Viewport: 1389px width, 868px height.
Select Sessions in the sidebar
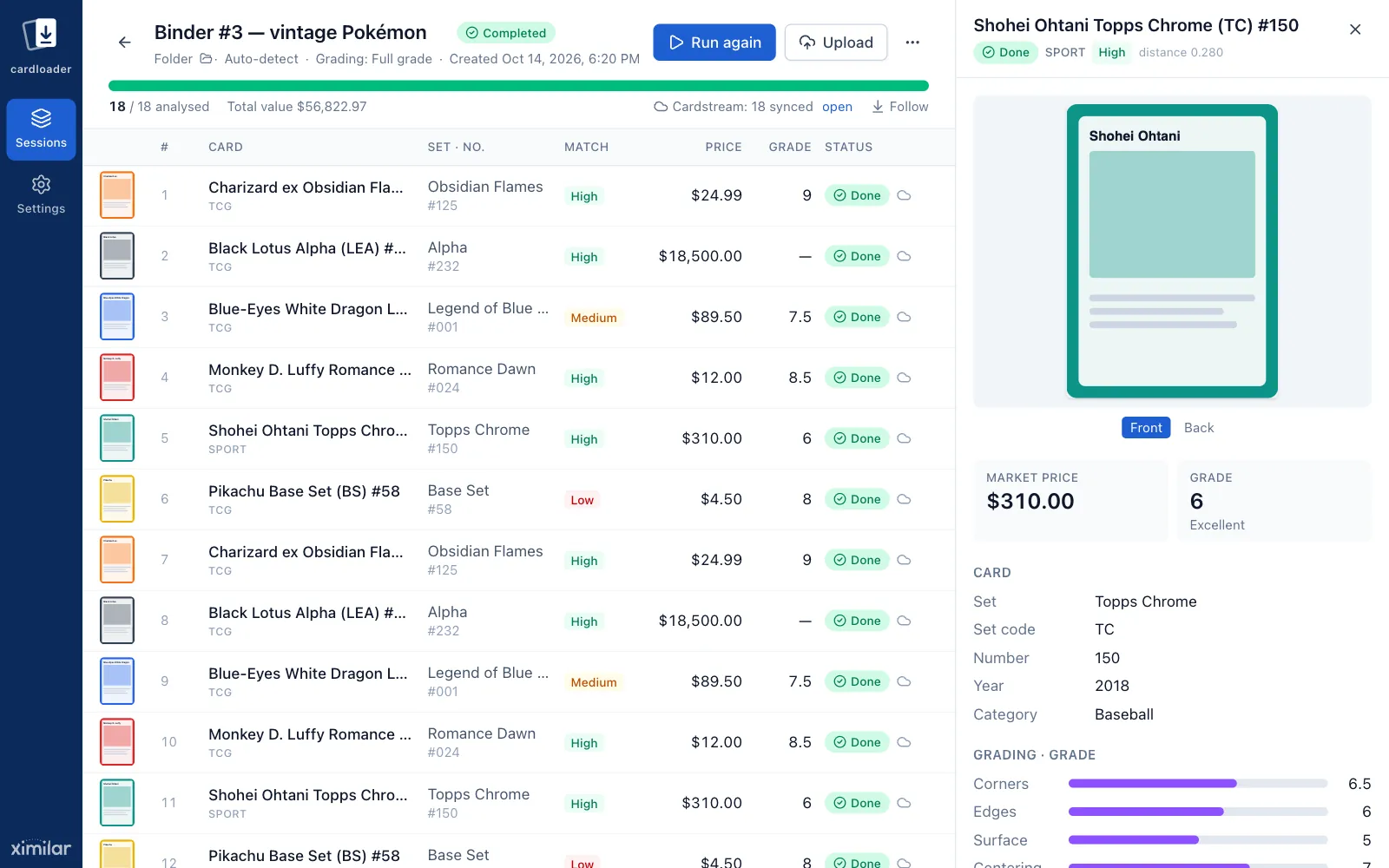41,129
